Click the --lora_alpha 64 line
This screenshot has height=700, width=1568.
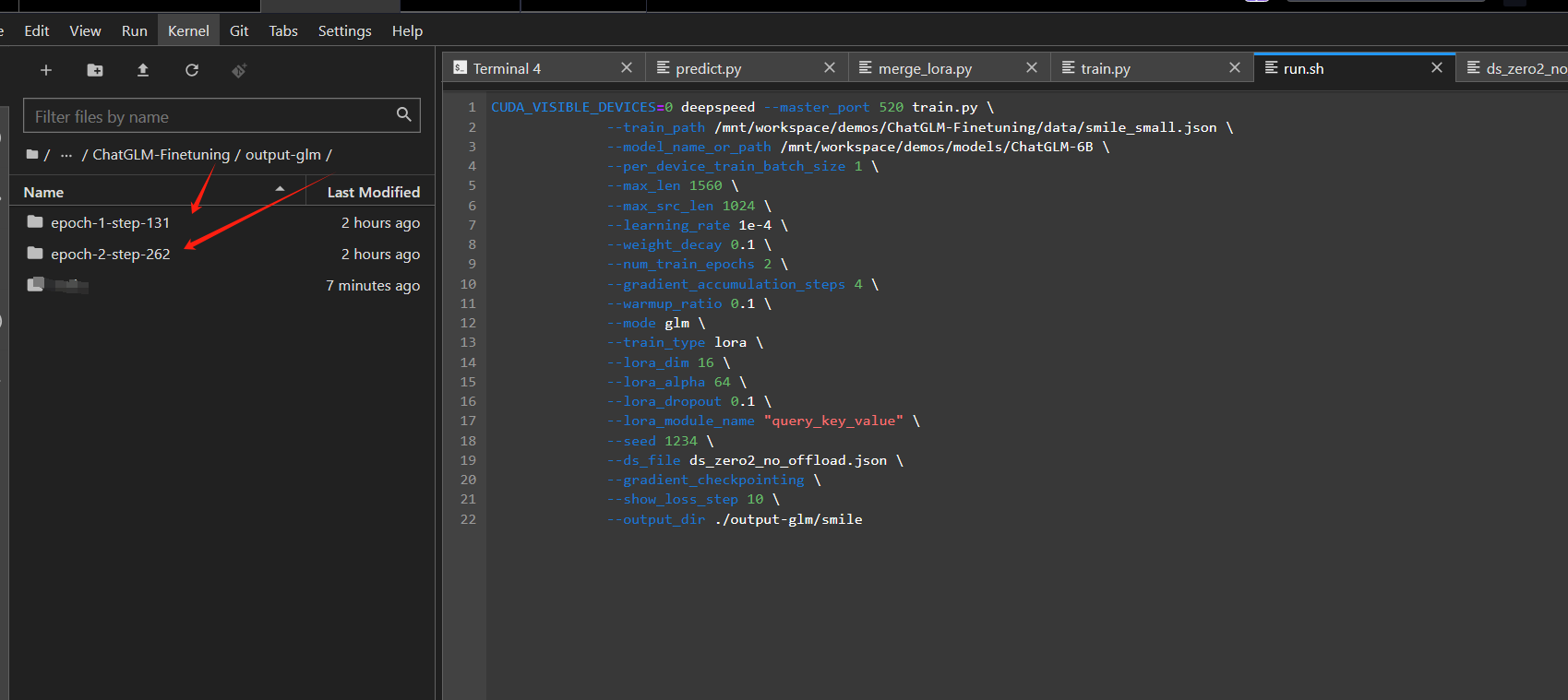click(676, 382)
